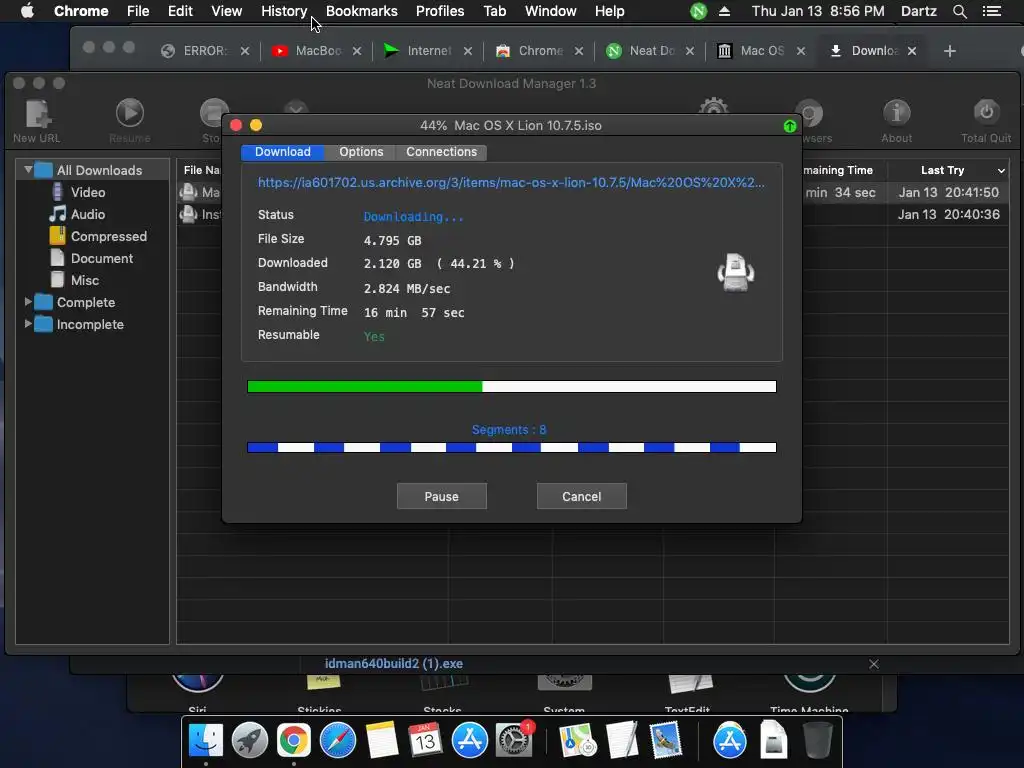Open the Window menu

(x=551, y=11)
